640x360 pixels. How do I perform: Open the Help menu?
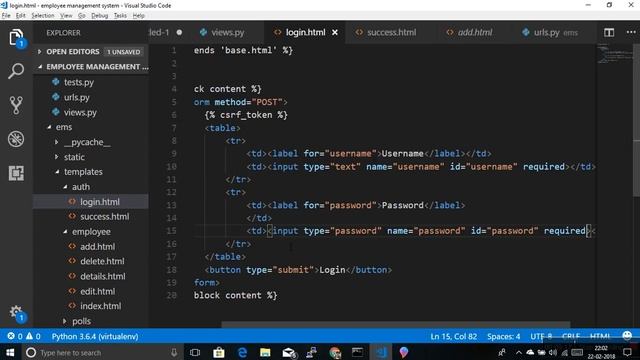139,16
